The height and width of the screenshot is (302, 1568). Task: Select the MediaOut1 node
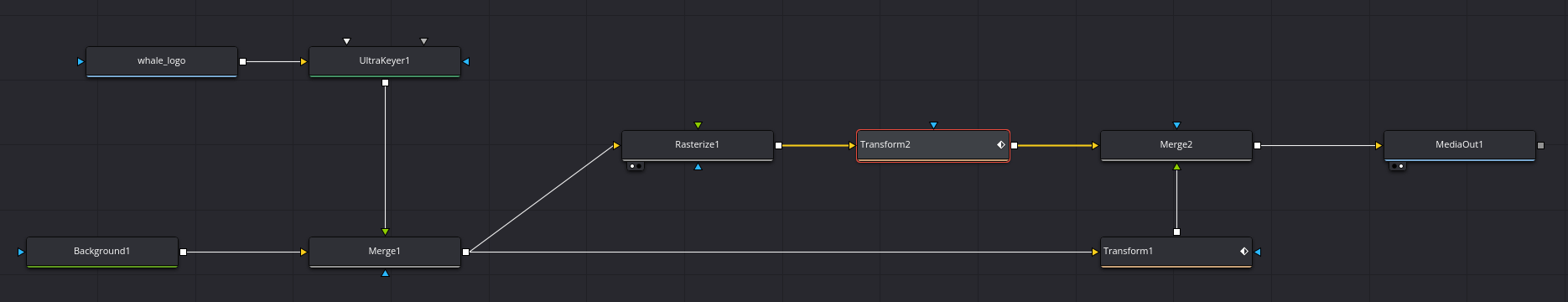1460,145
